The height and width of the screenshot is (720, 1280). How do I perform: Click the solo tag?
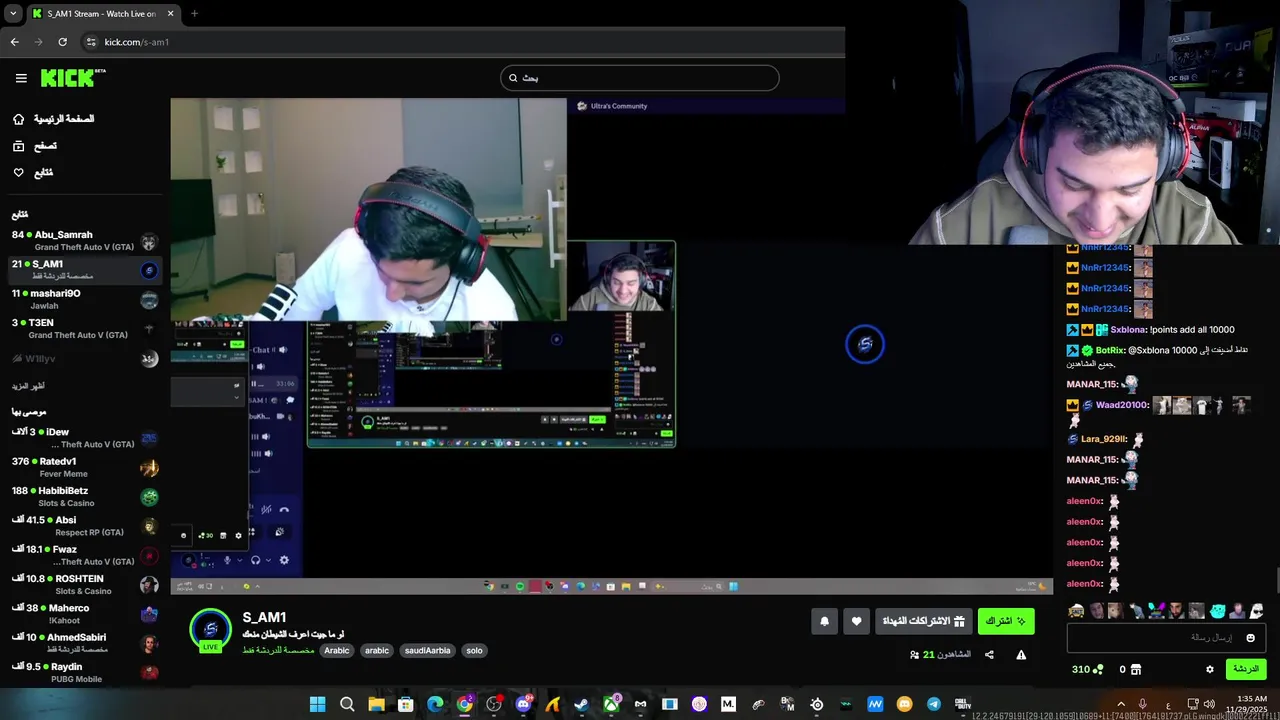(474, 650)
